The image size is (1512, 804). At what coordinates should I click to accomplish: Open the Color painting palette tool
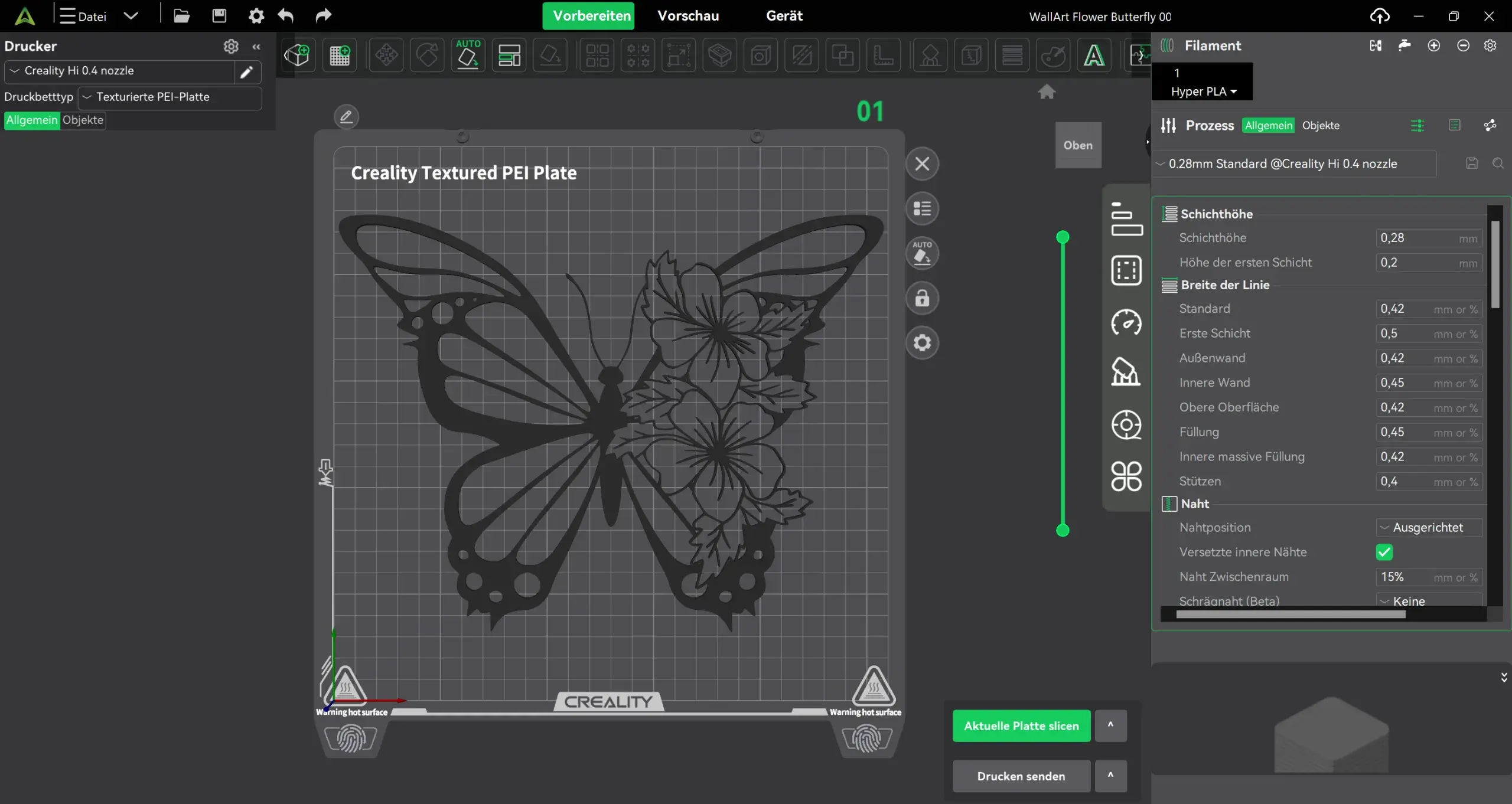coord(1053,55)
